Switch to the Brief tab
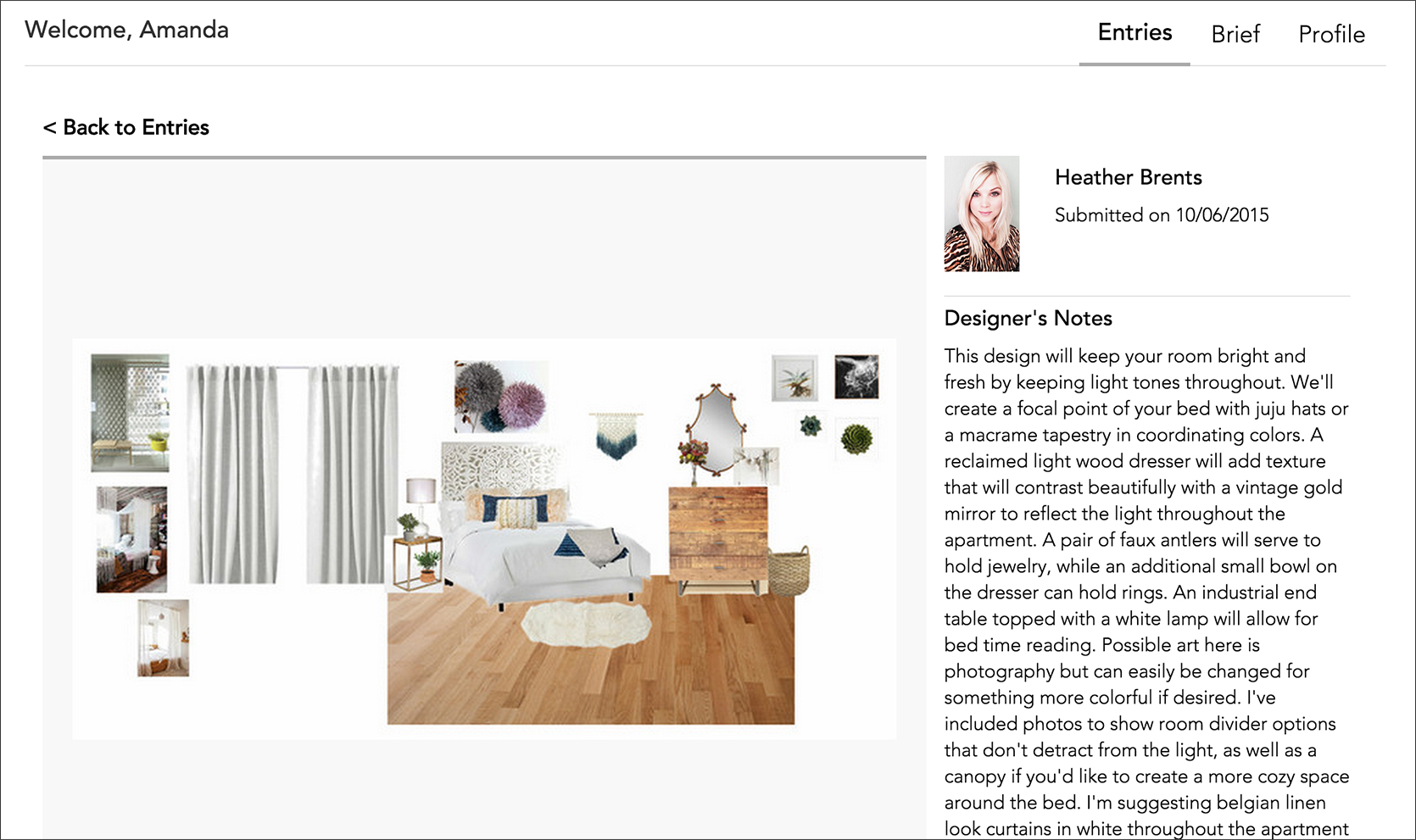Image resolution: width=1416 pixels, height=840 pixels. (x=1235, y=34)
